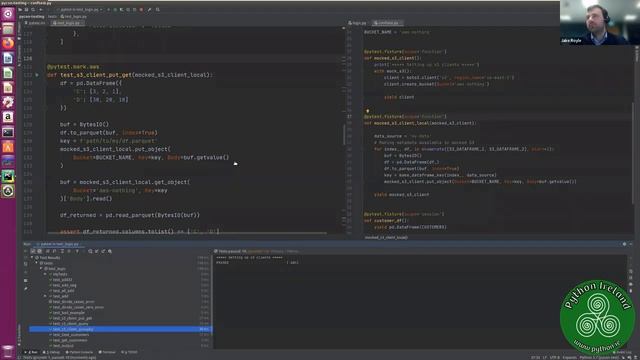Click the yellow lightbulb intention icon
Screen dimensions: 640x360
(367, 111)
